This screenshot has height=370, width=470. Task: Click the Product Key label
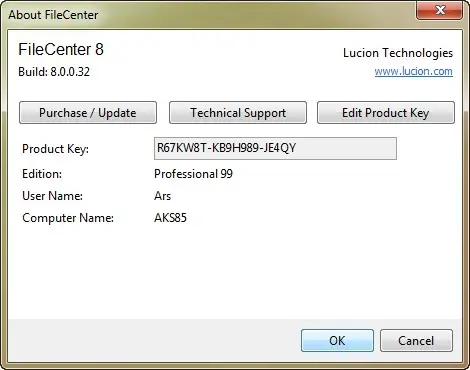55,149
